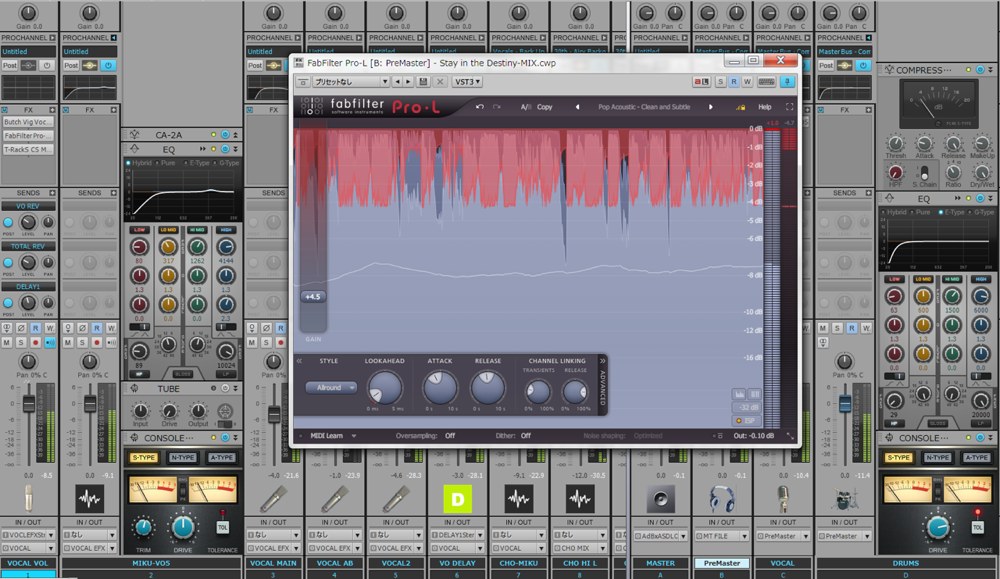1000x579 pixels.
Task: Toggle Pro-L full screen mode icon
Action: pyautogui.click(x=790, y=107)
